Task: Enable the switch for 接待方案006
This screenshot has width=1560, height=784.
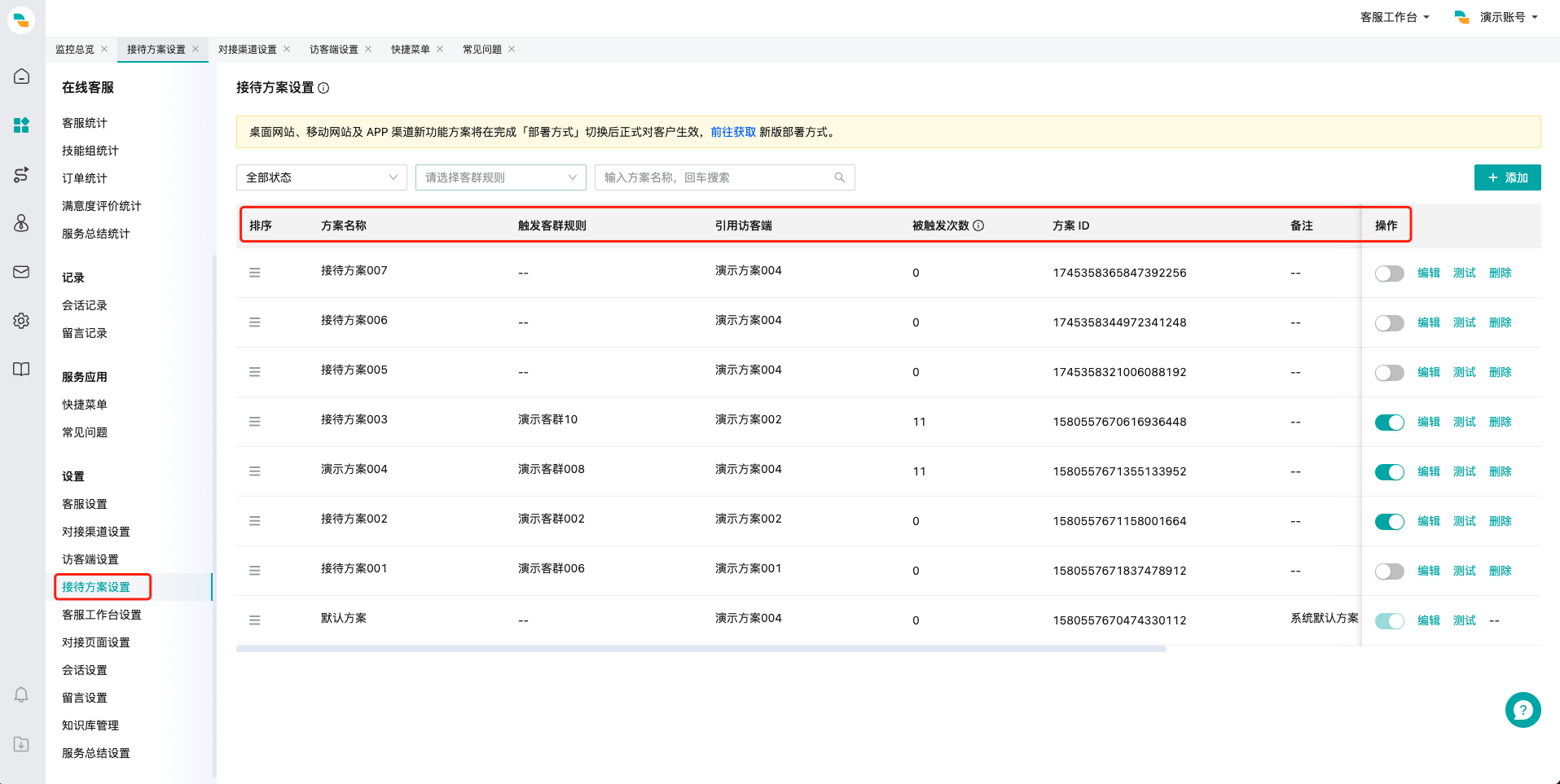Action: [1389, 323]
